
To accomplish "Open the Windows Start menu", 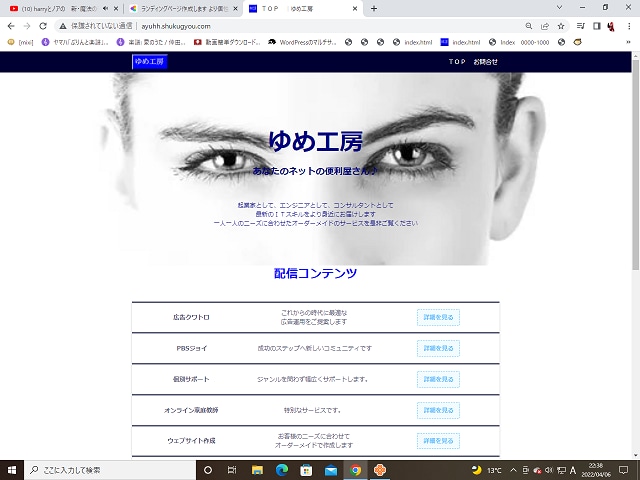I will click(12, 470).
